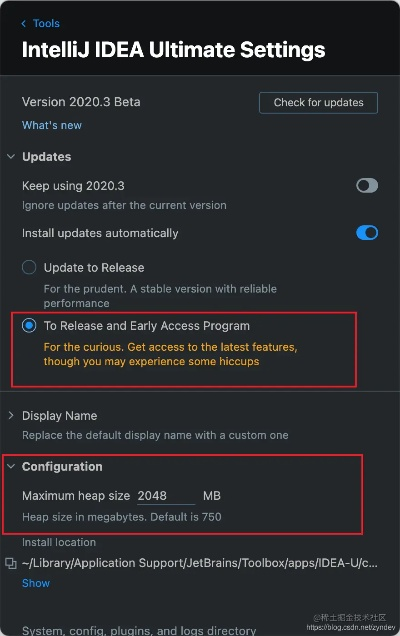Image resolution: width=400 pixels, height=636 pixels.
Task: Collapse the Configuration section chevron
Action: (x=11, y=466)
